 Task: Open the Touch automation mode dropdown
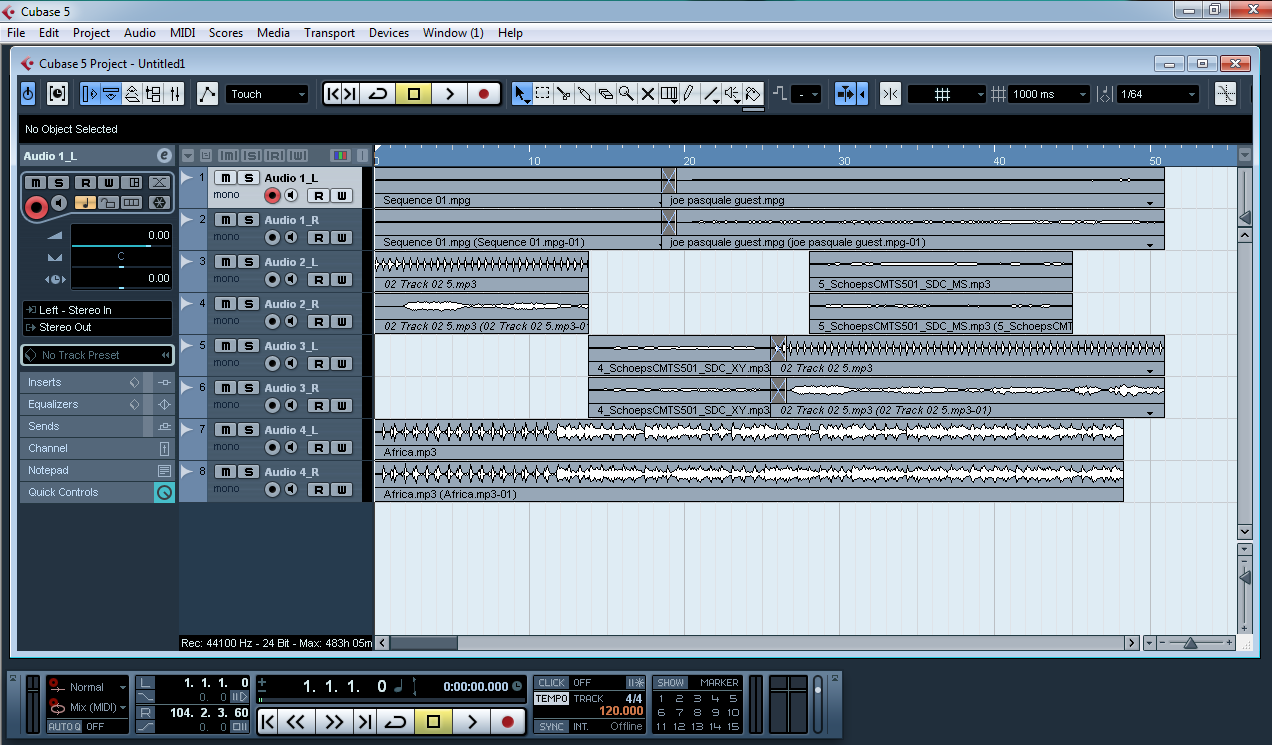point(267,94)
